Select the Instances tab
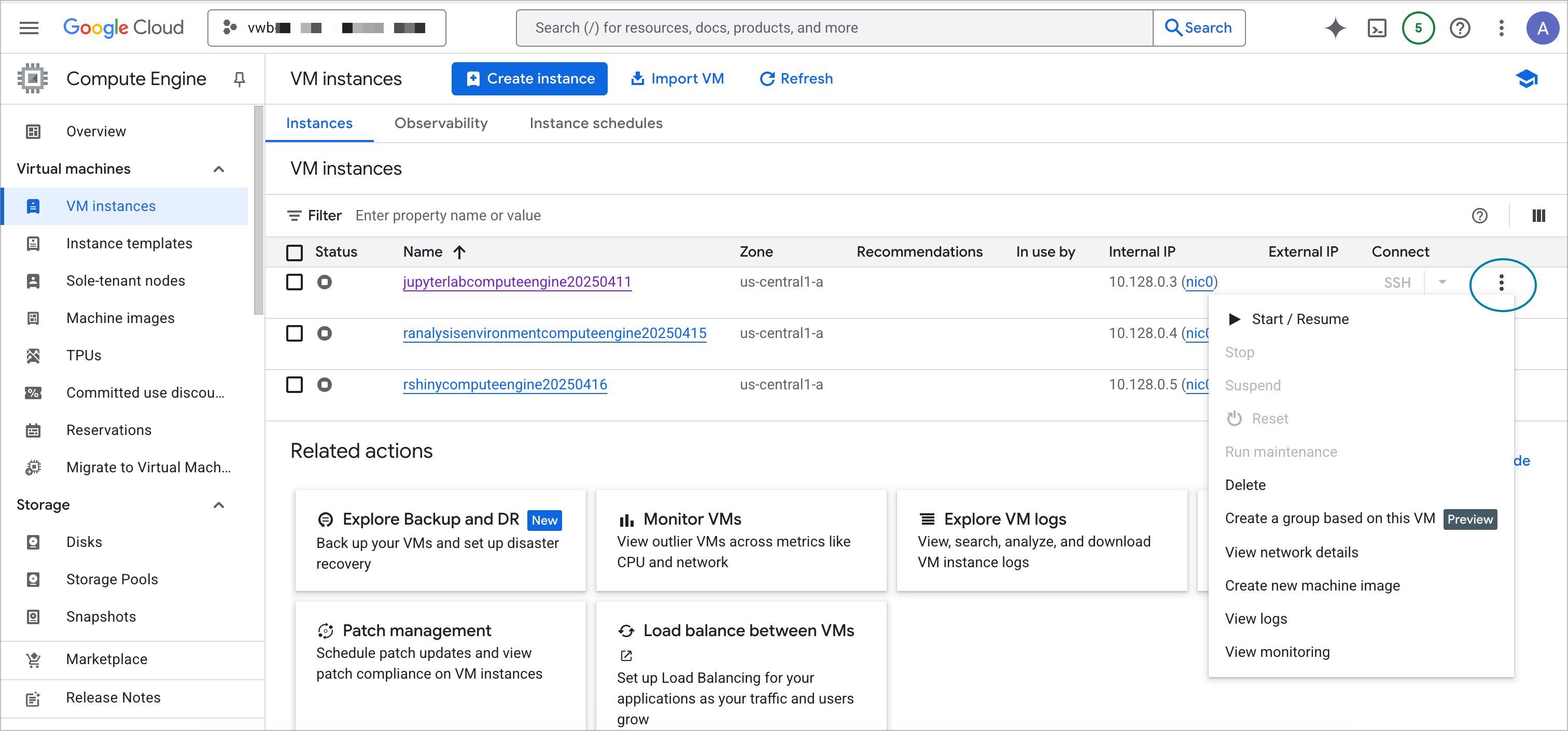Screen dimensions: 1568x731 click(x=319, y=123)
